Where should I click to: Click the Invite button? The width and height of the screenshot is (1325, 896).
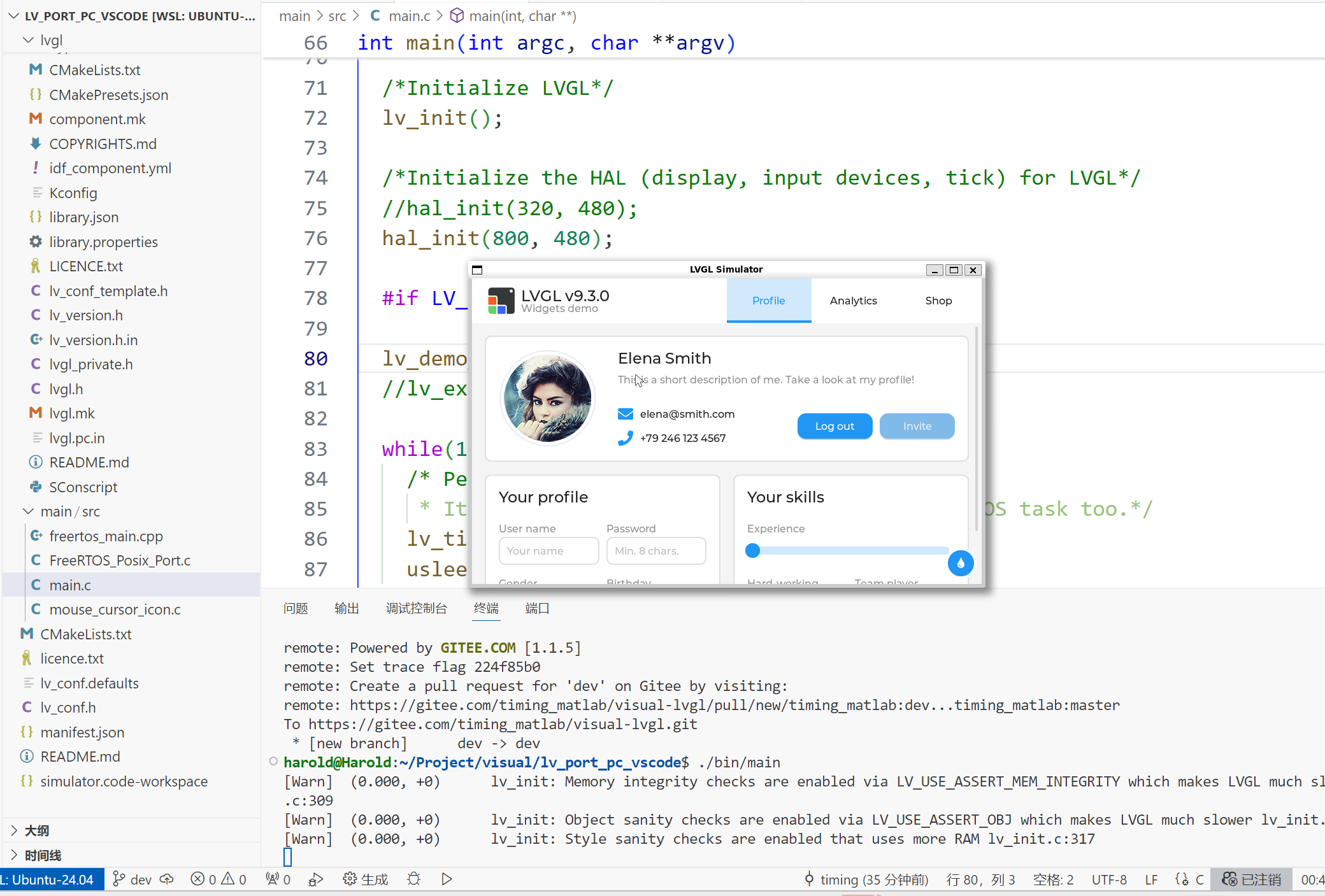[917, 426]
